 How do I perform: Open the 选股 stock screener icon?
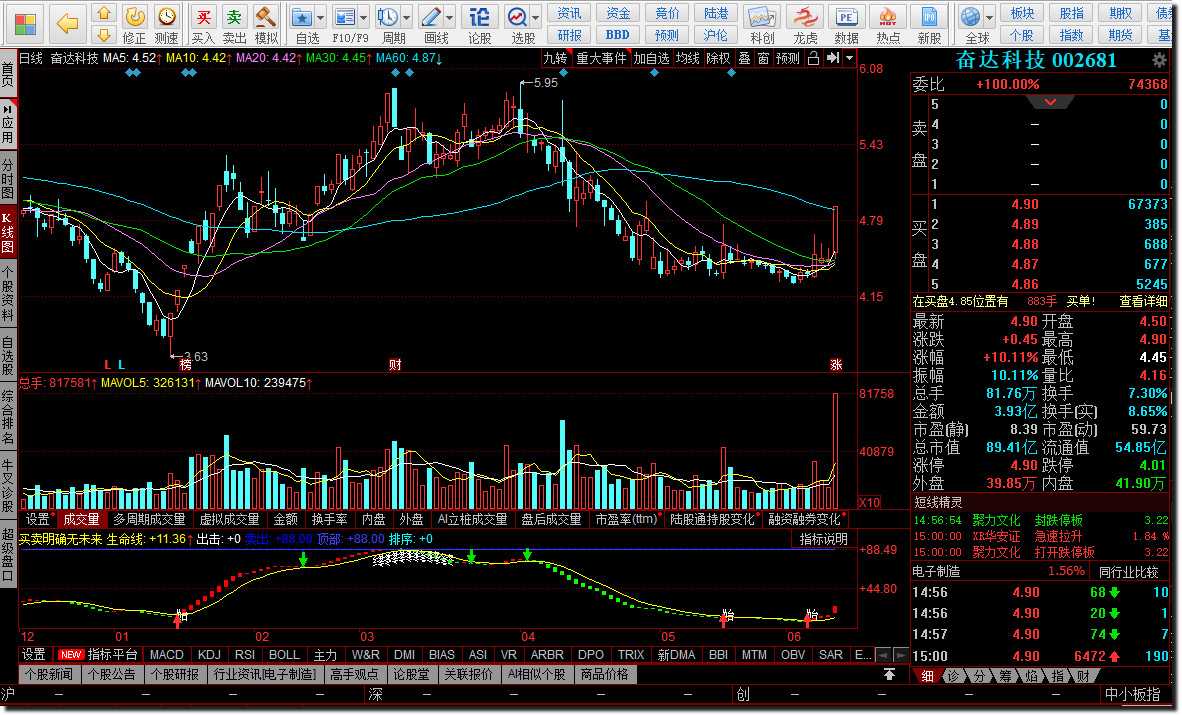[x=518, y=17]
